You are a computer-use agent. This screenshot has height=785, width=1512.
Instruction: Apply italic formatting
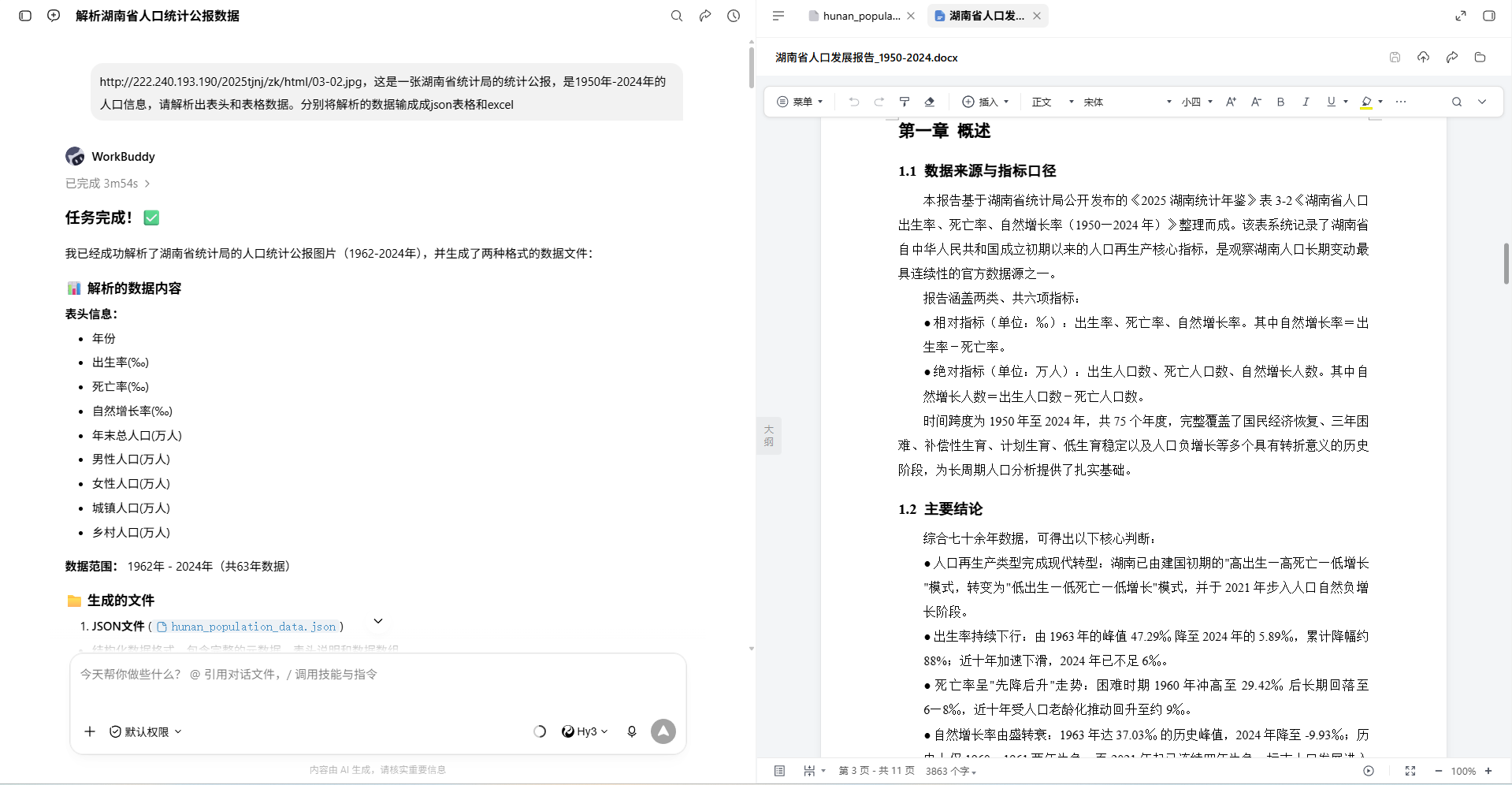(x=1306, y=102)
